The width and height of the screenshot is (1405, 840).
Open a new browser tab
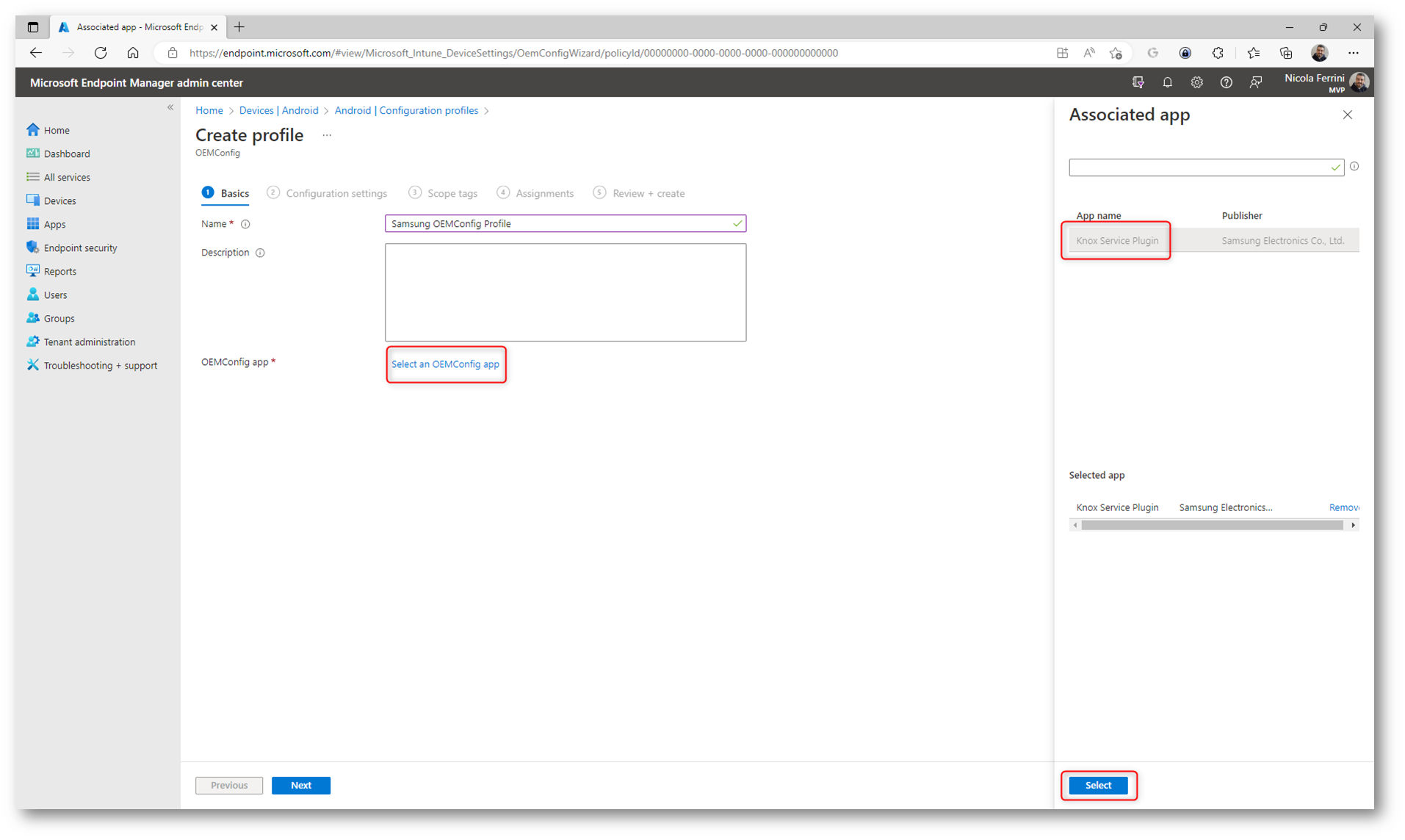click(x=239, y=27)
